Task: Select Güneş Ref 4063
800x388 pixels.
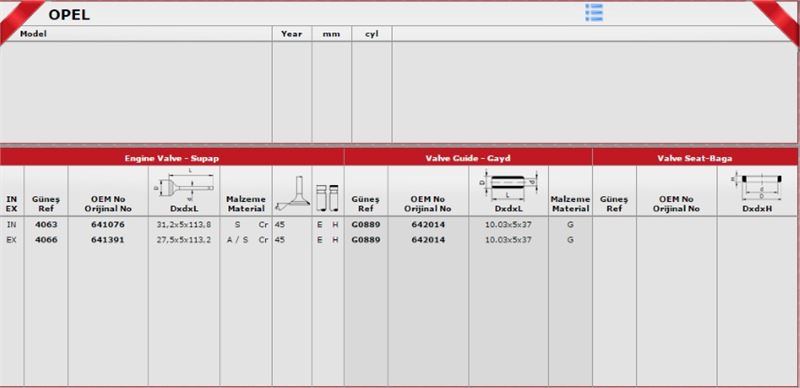Action: 46,224
